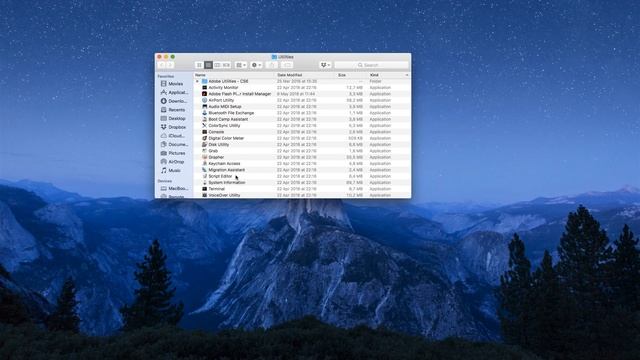Select MacBook device in the sidebar

click(x=174, y=189)
